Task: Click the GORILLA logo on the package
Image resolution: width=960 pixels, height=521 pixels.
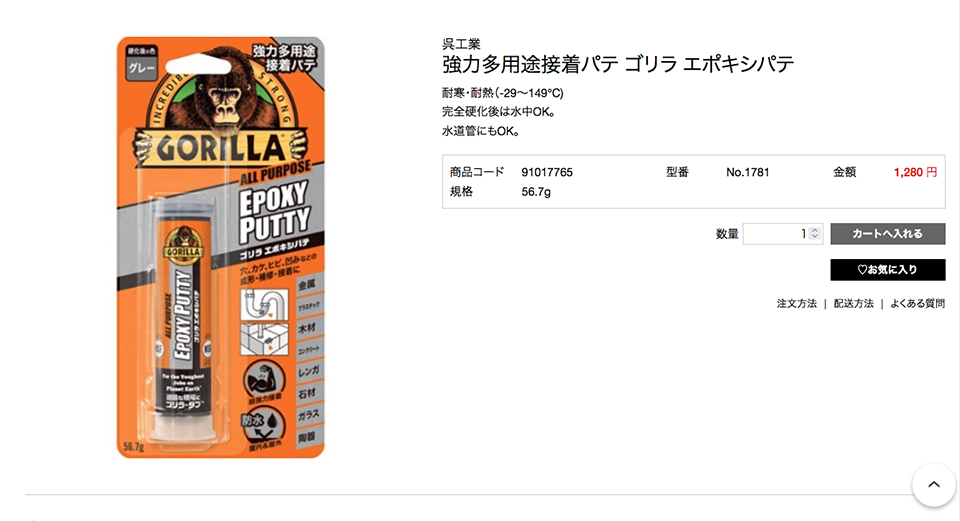Action: pos(220,148)
